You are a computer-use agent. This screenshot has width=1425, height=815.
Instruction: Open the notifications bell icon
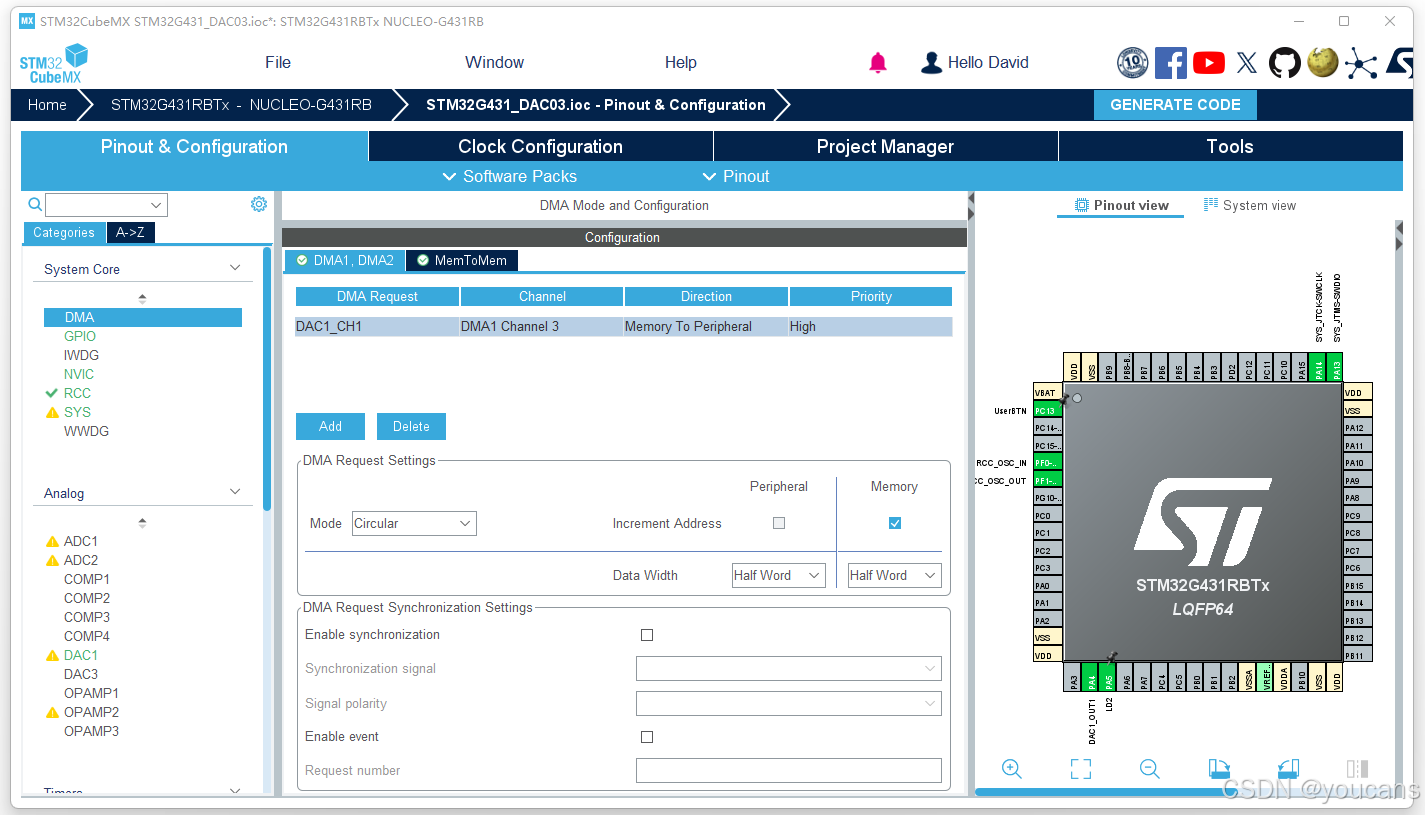point(878,63)
